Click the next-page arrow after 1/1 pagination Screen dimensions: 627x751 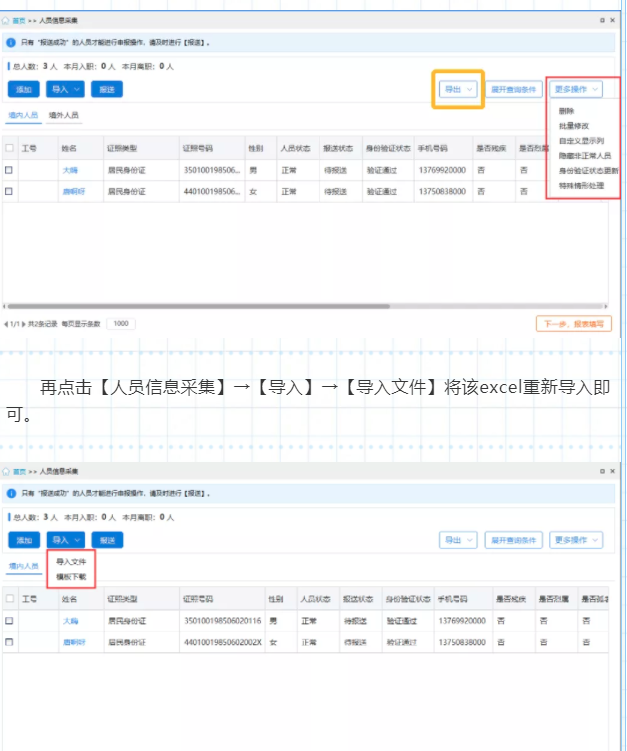[23, 324]
